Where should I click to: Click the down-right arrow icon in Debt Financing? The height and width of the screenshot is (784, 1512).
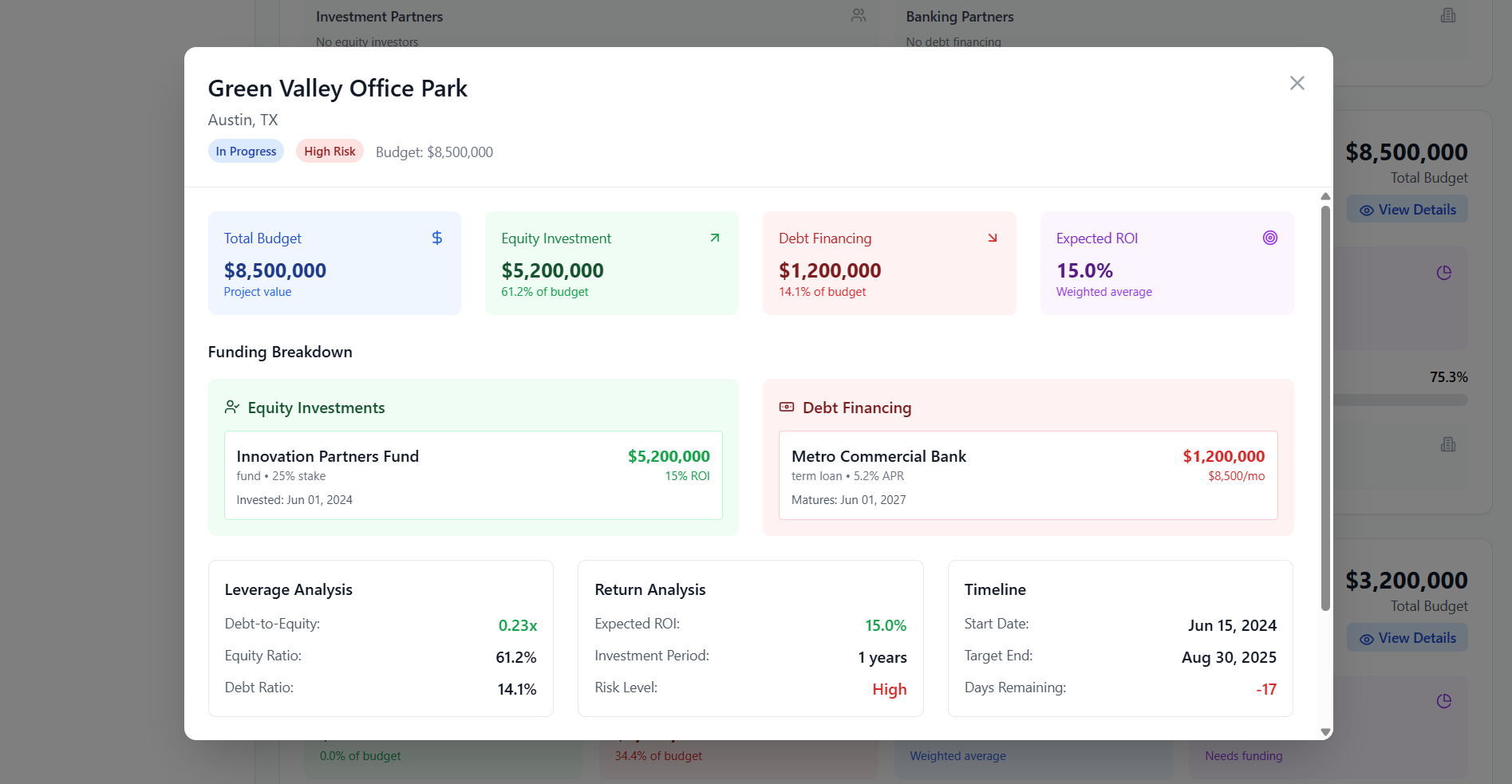click(992, 238)
